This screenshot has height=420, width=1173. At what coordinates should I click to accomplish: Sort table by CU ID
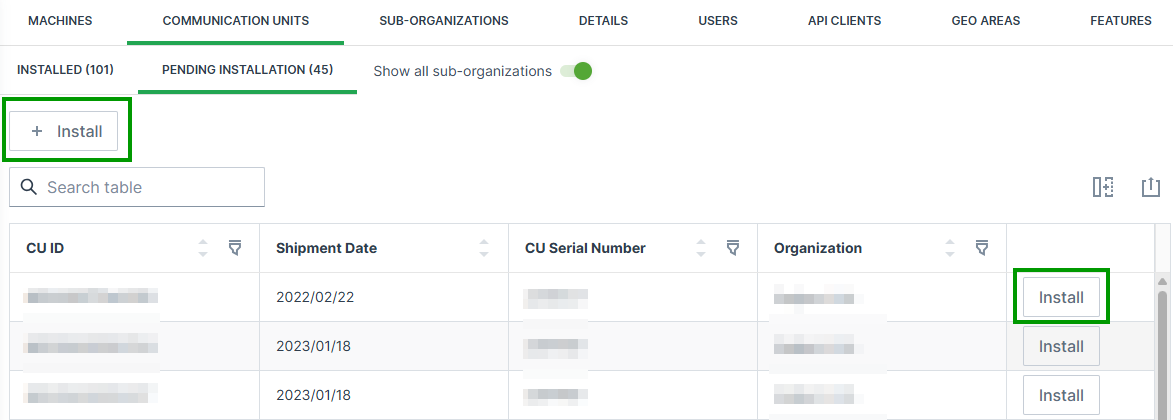click(x=204, y=248)
